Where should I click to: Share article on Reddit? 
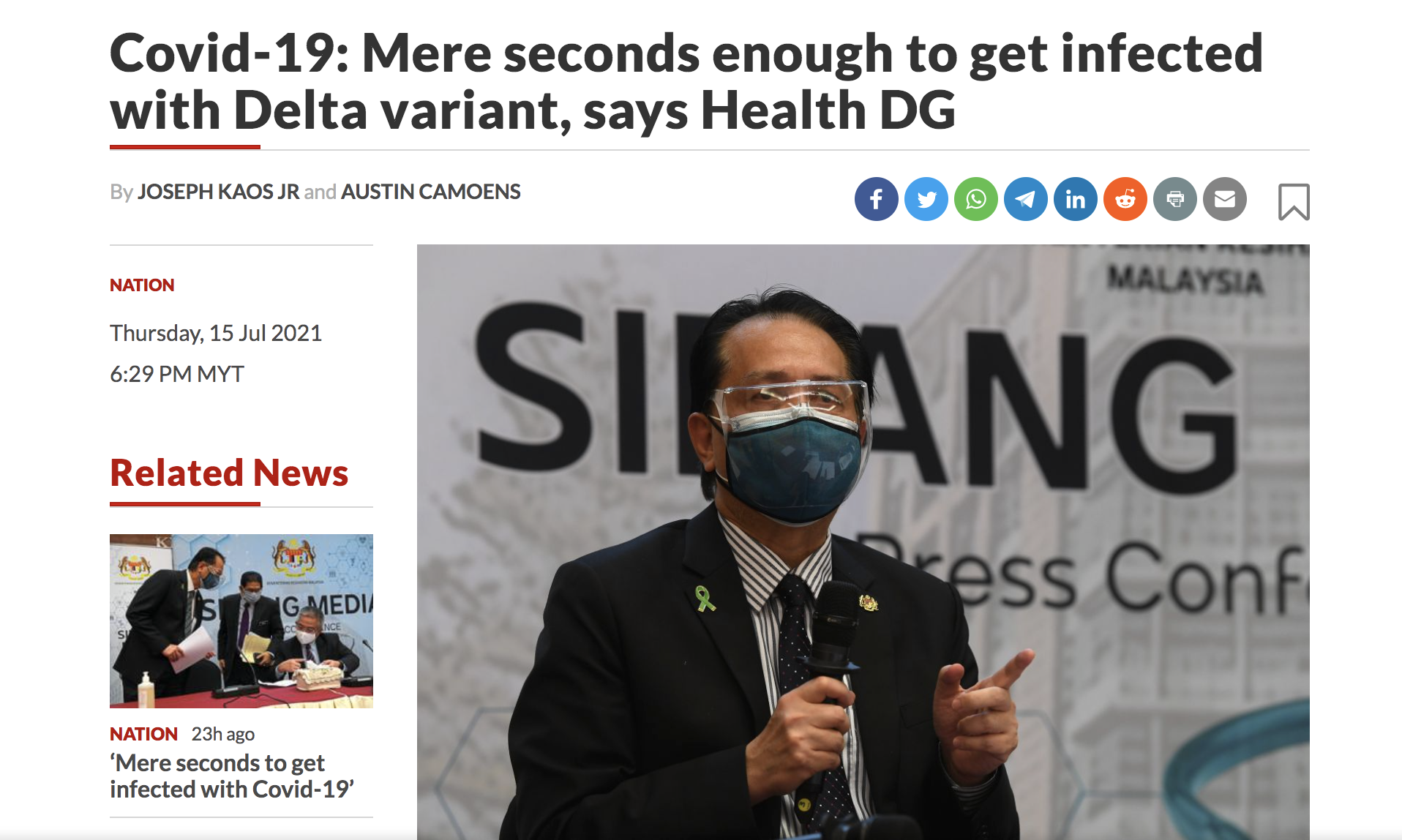click(x=1125, y=199)
